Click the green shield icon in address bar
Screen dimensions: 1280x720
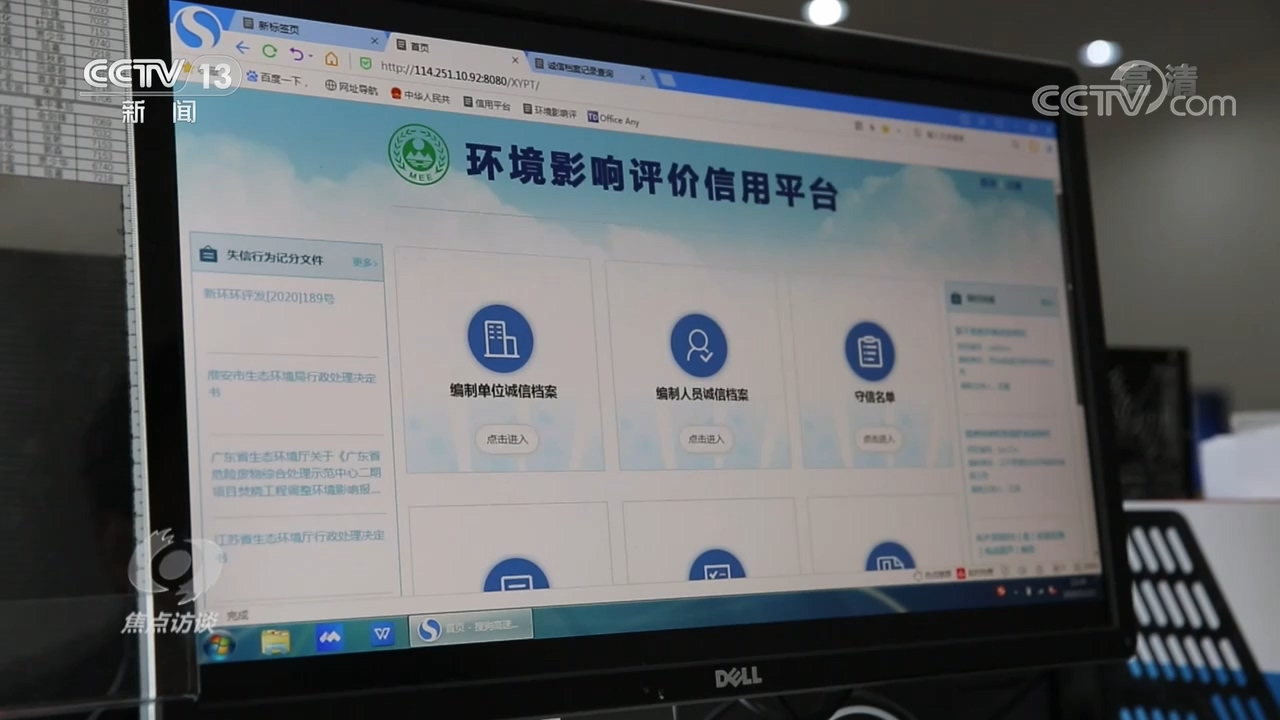point(366,63)
